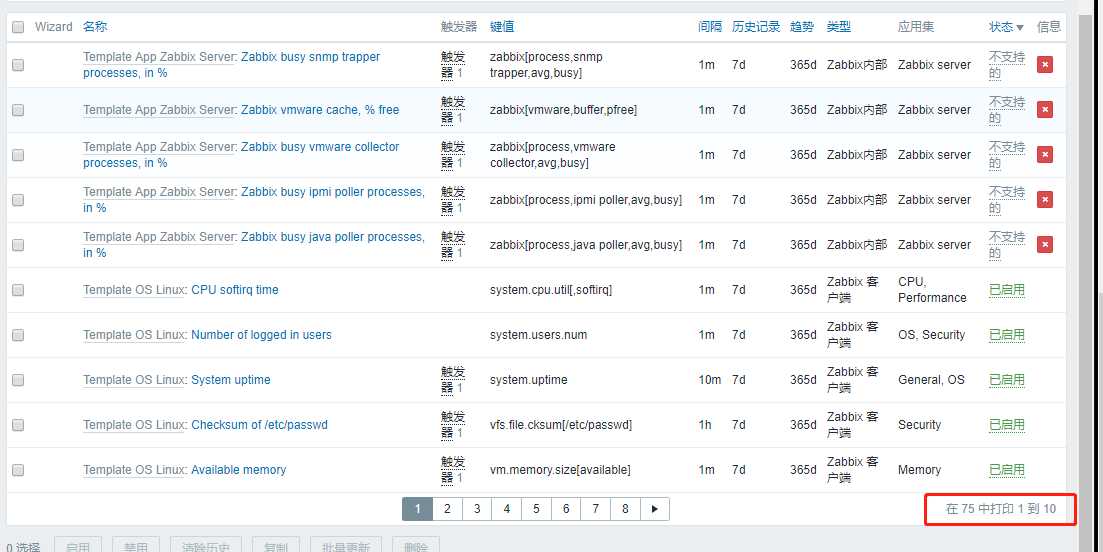
Task: Open page 2 in pagination
Action: coord(447,509)
